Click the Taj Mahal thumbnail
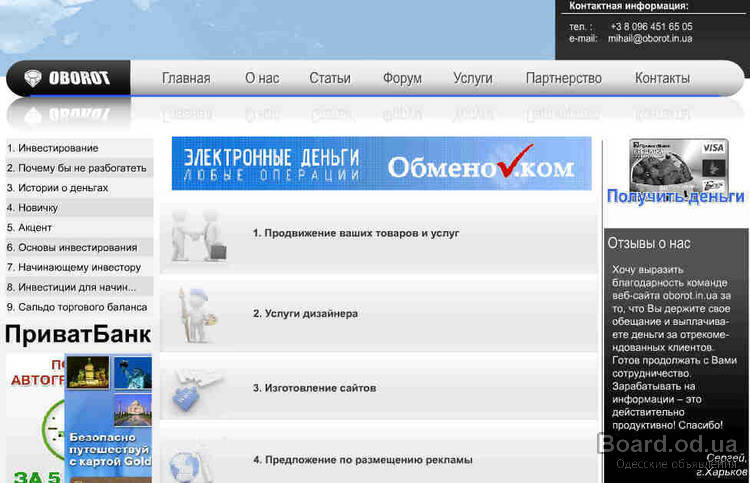The image size is (750, 483). click(133, 410)
